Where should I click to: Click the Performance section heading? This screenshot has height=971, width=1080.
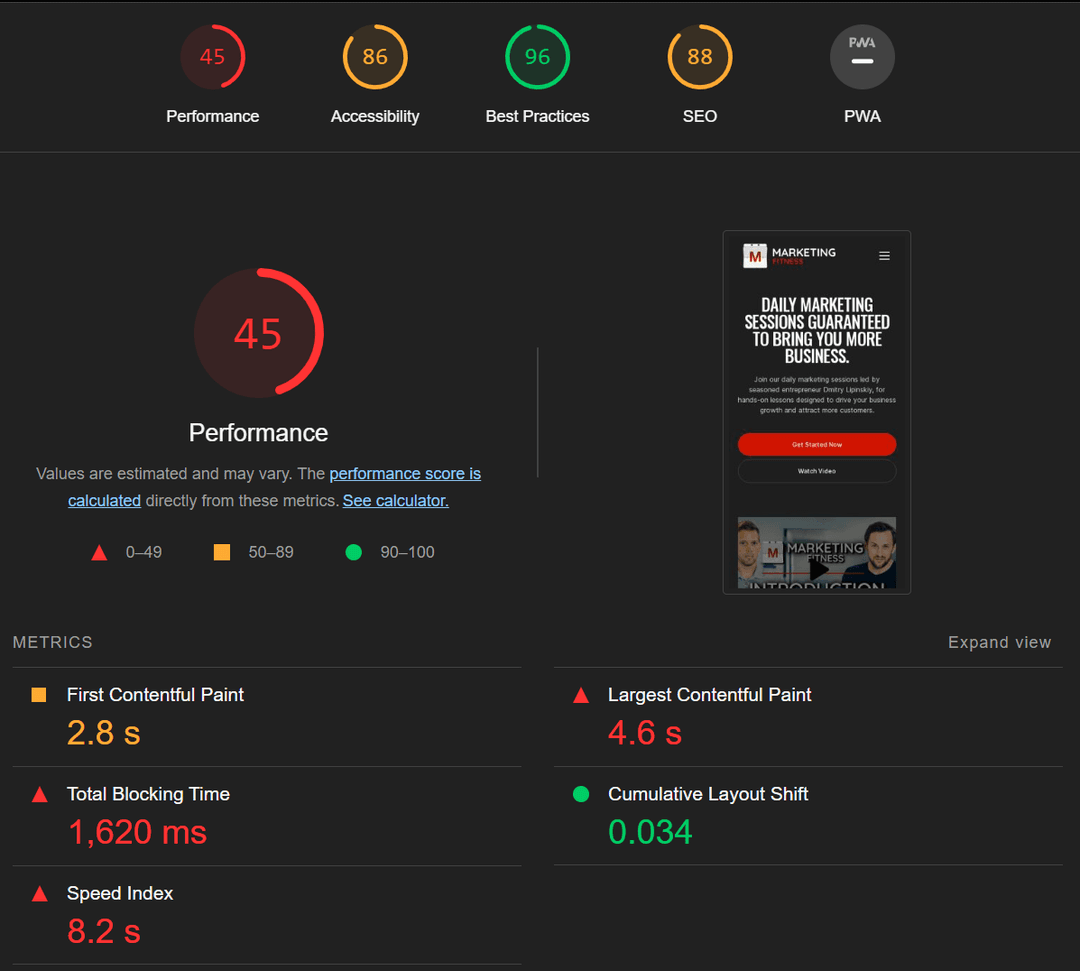pyautogui.click(x=258, y=432)
